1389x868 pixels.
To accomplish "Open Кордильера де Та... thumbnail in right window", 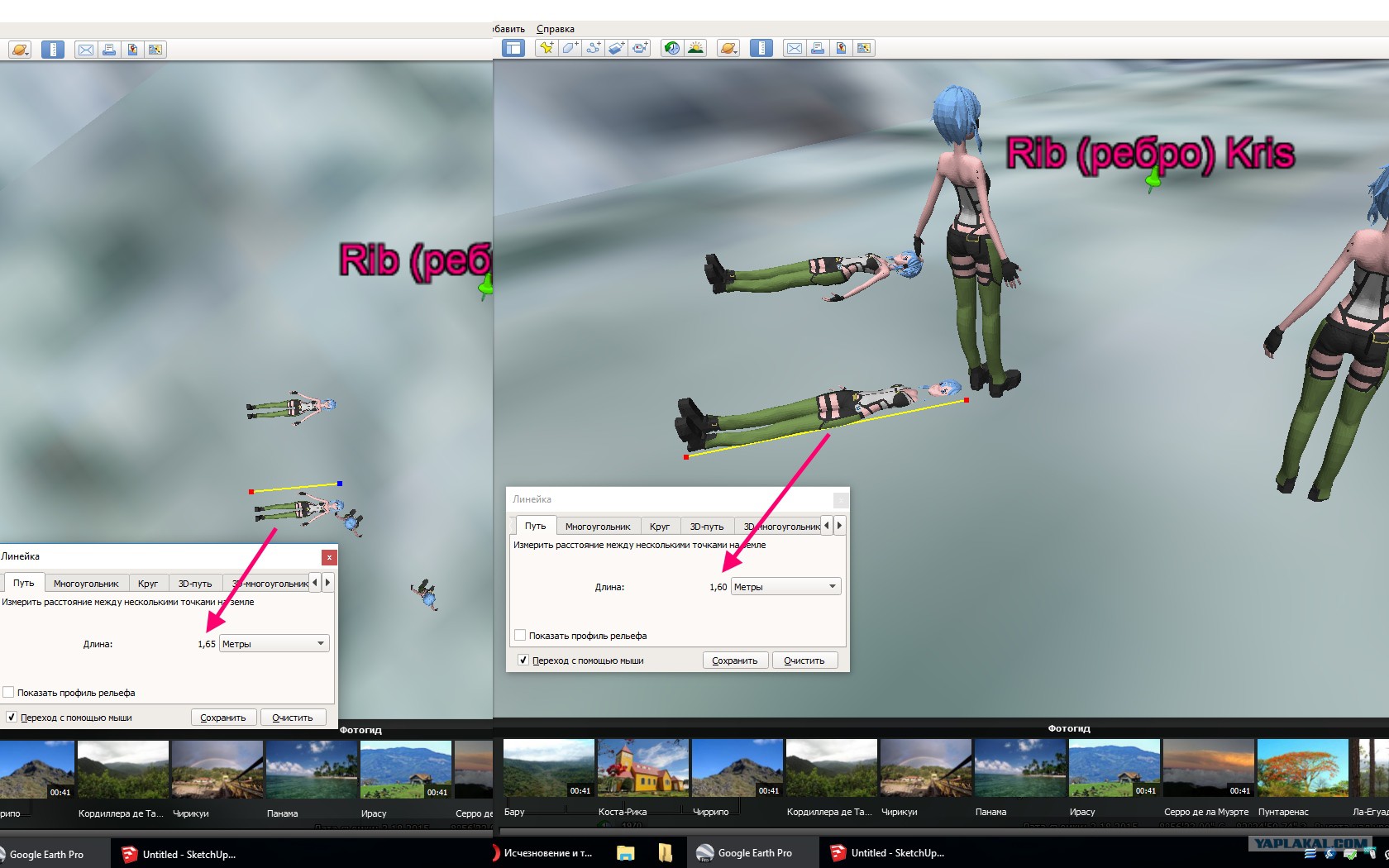I will click(x=832, y=769).
